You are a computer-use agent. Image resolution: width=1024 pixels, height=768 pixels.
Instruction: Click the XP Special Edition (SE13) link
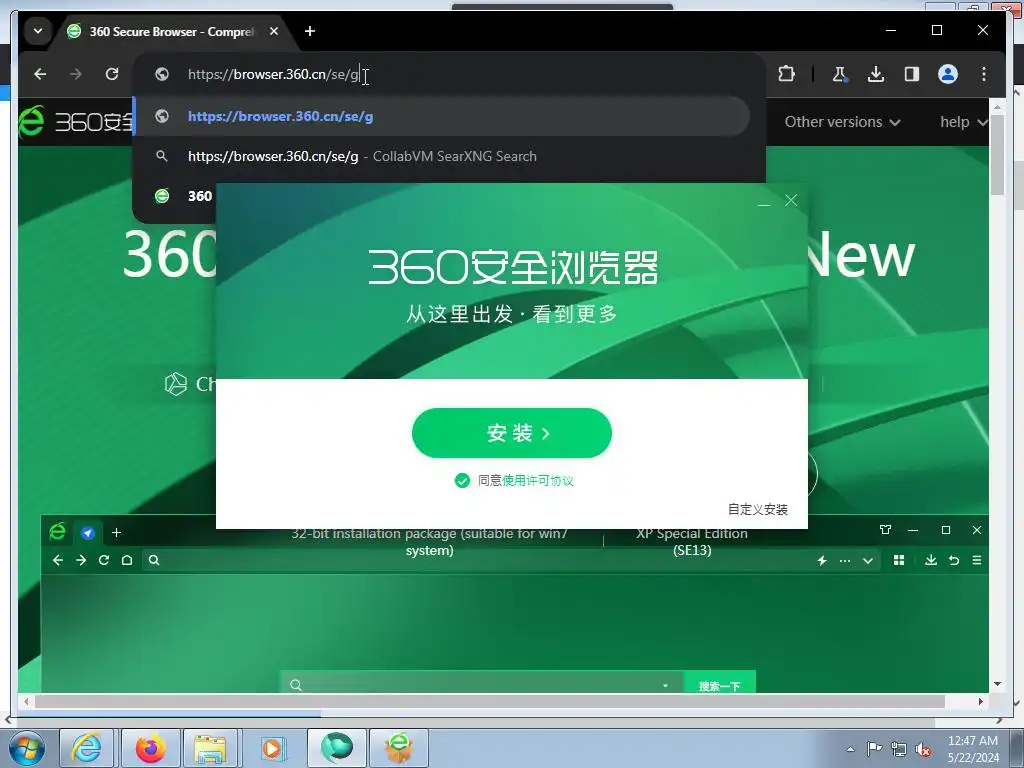coord(692,542)
